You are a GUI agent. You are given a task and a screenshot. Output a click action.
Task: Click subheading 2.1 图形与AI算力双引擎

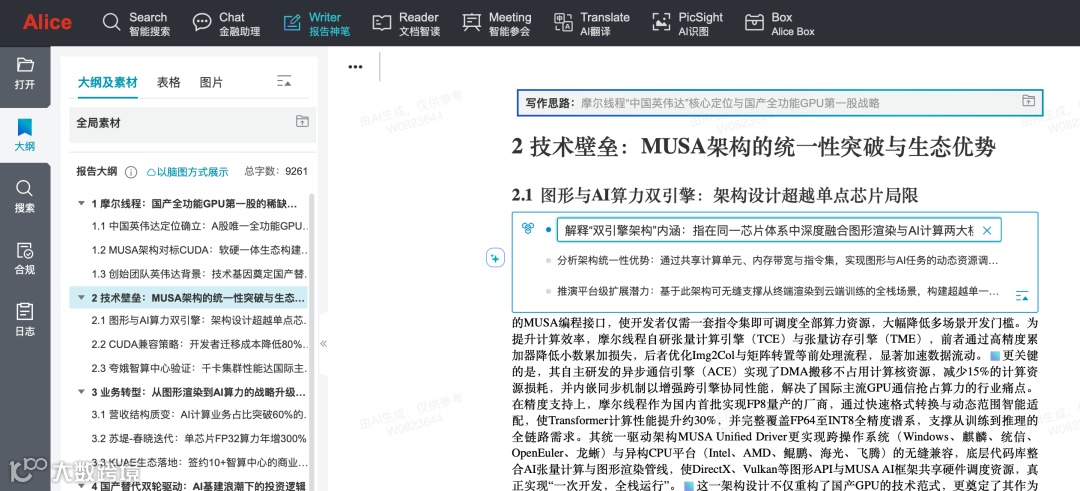(715, 196)
